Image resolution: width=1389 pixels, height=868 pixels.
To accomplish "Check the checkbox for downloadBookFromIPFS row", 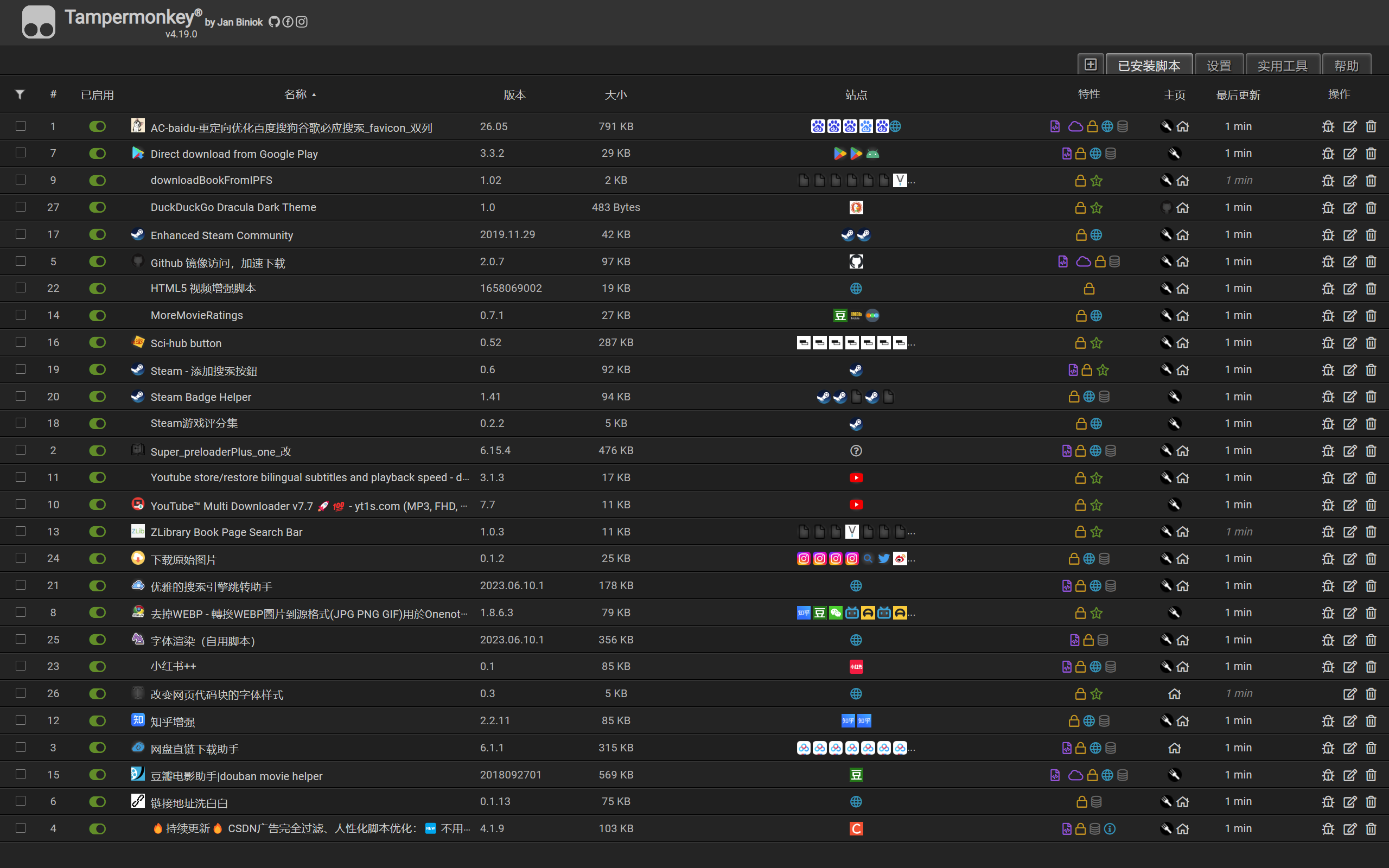I will click(21, 180).
